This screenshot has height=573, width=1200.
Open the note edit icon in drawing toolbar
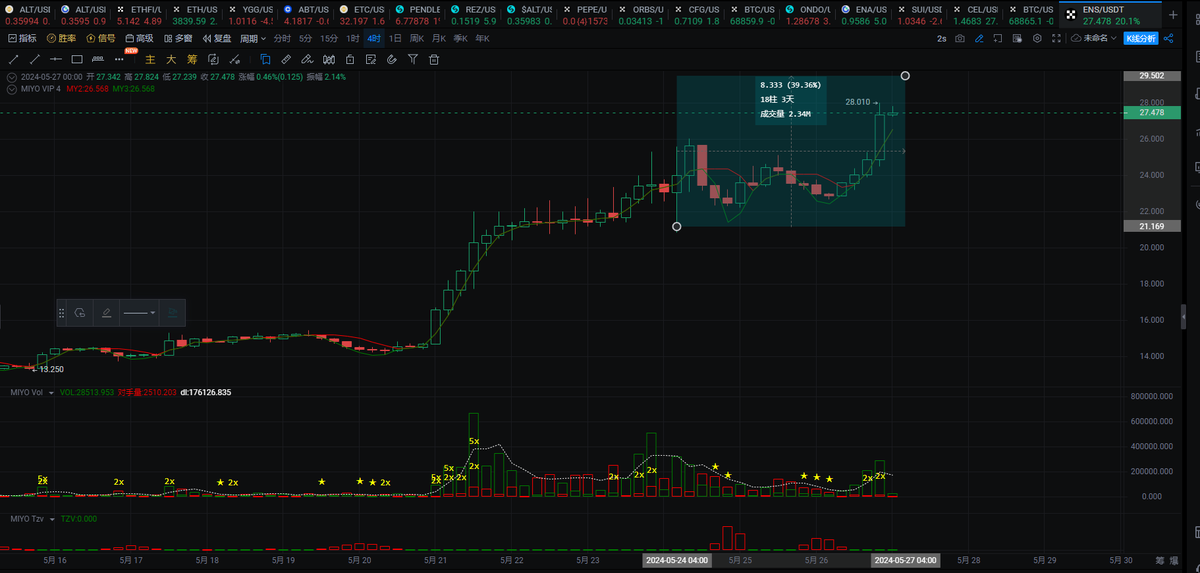click(371, 59)
